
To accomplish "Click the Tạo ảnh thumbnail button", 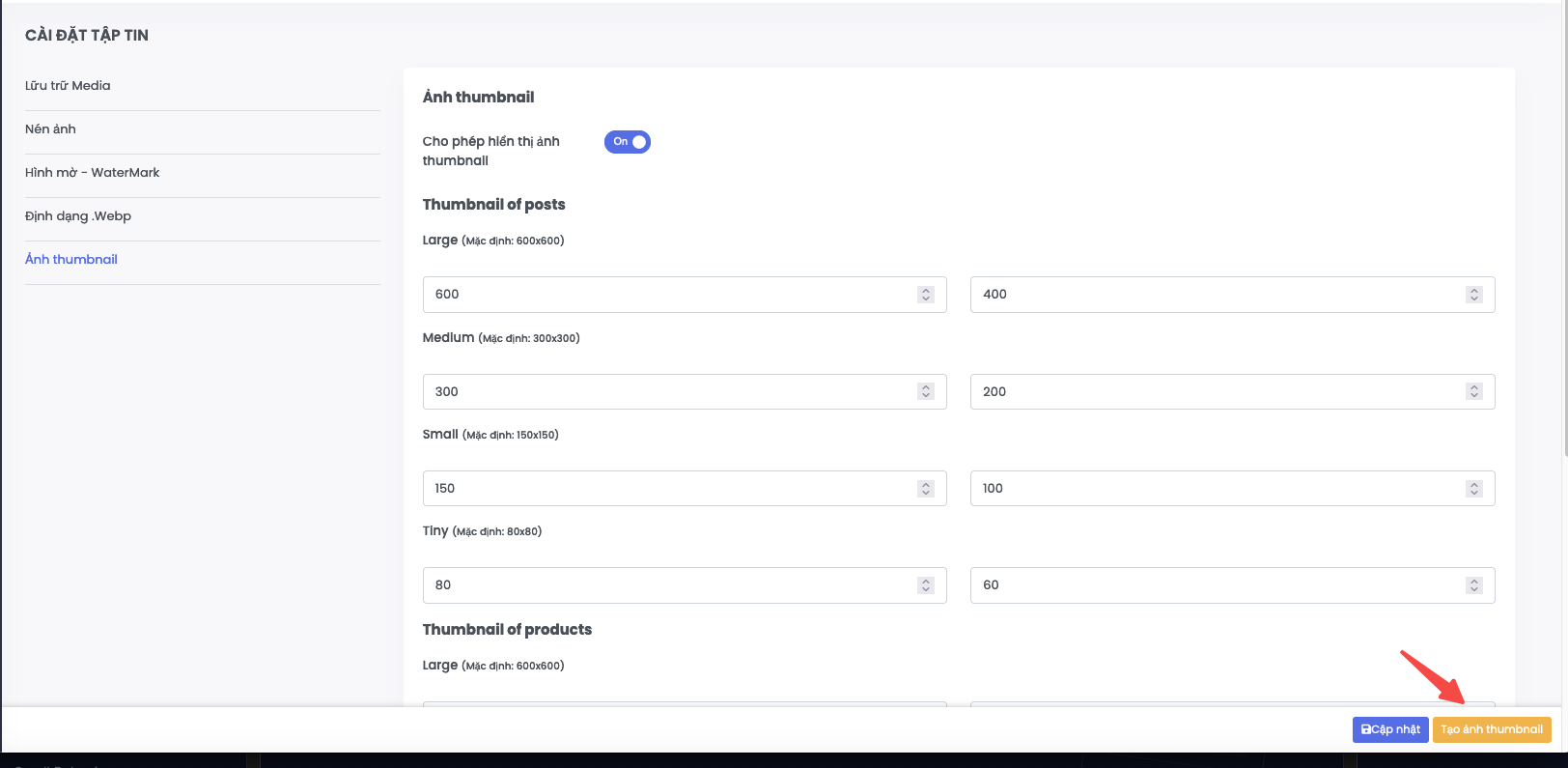I will pyautogui.click(x=1492, y=729).
